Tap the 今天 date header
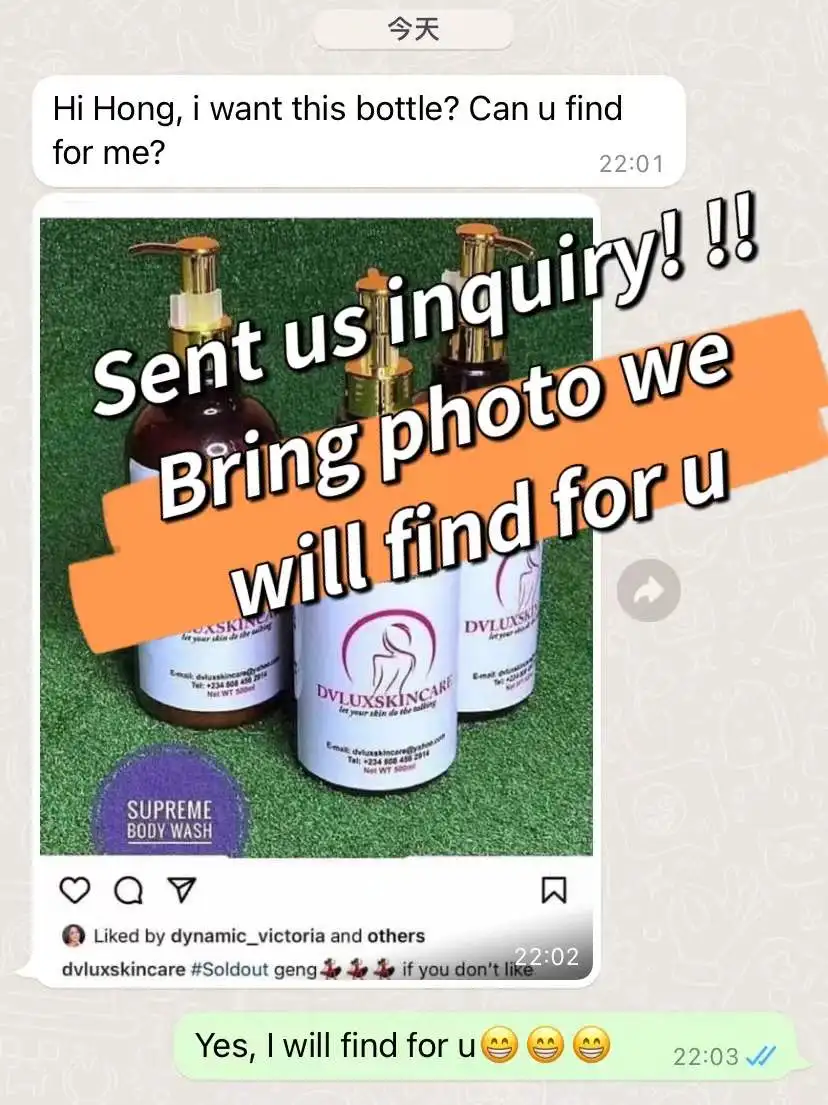The height and width of the screenshot is (1105, 828). [x=414, y=29]
